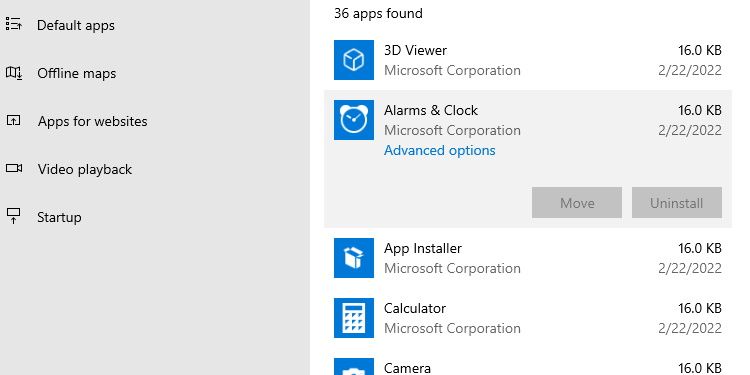The height and width of the screenshot is (375, 750).
Task: Open Apps for websites page
Action: [92, 121]
